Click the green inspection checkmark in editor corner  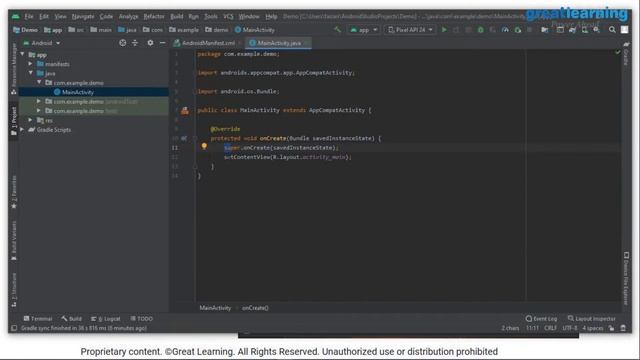[618, 52]
